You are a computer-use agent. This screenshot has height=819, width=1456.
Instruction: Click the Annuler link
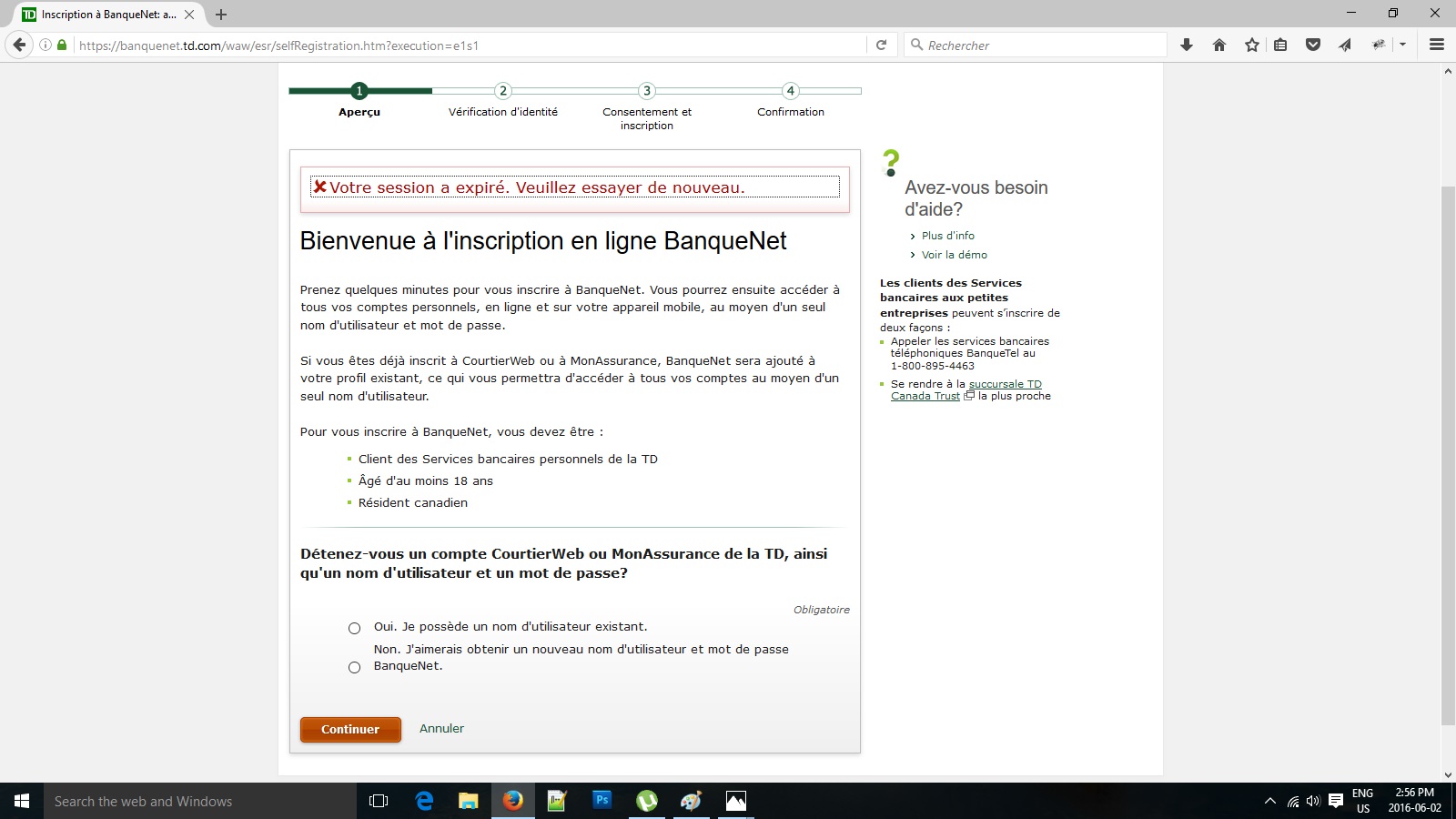pyautogui.click(x=441, y=728)
